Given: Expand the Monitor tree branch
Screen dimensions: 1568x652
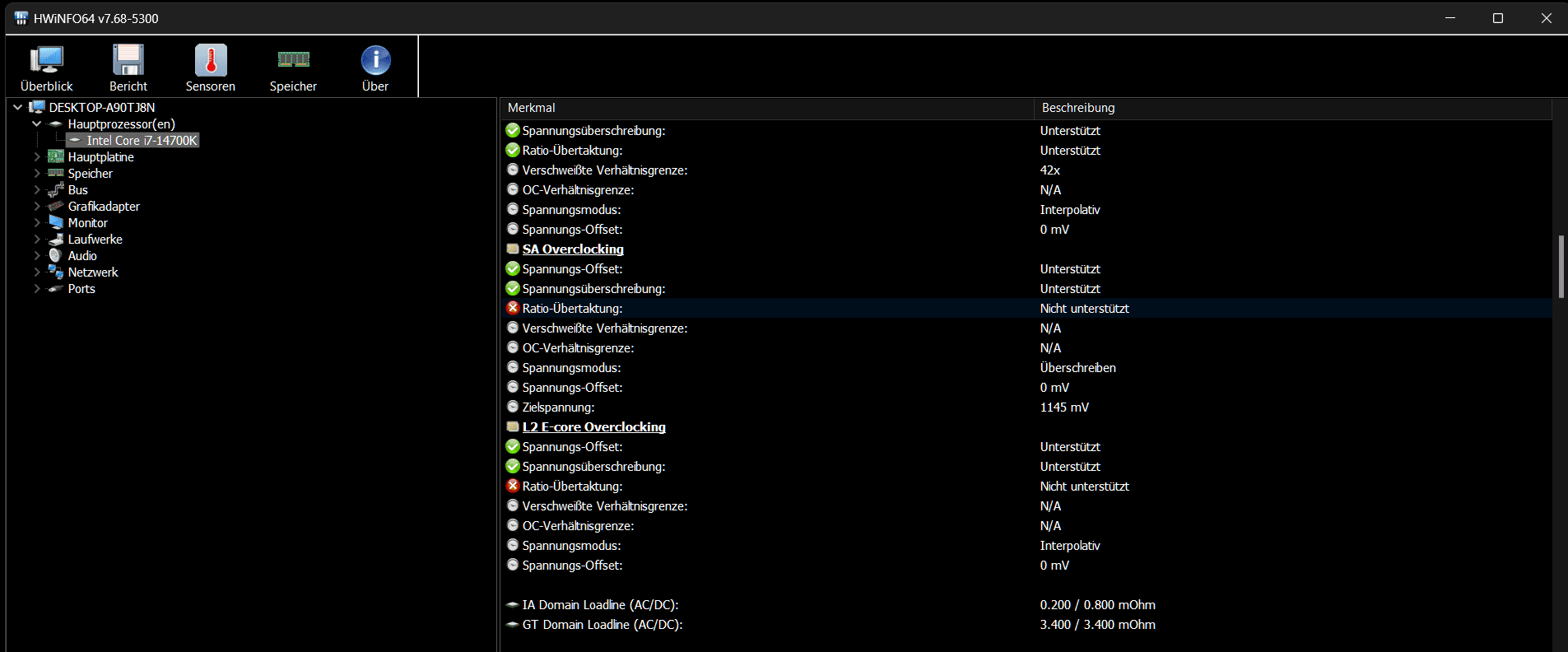Looking at the screenshot, I should coord(36,222).
